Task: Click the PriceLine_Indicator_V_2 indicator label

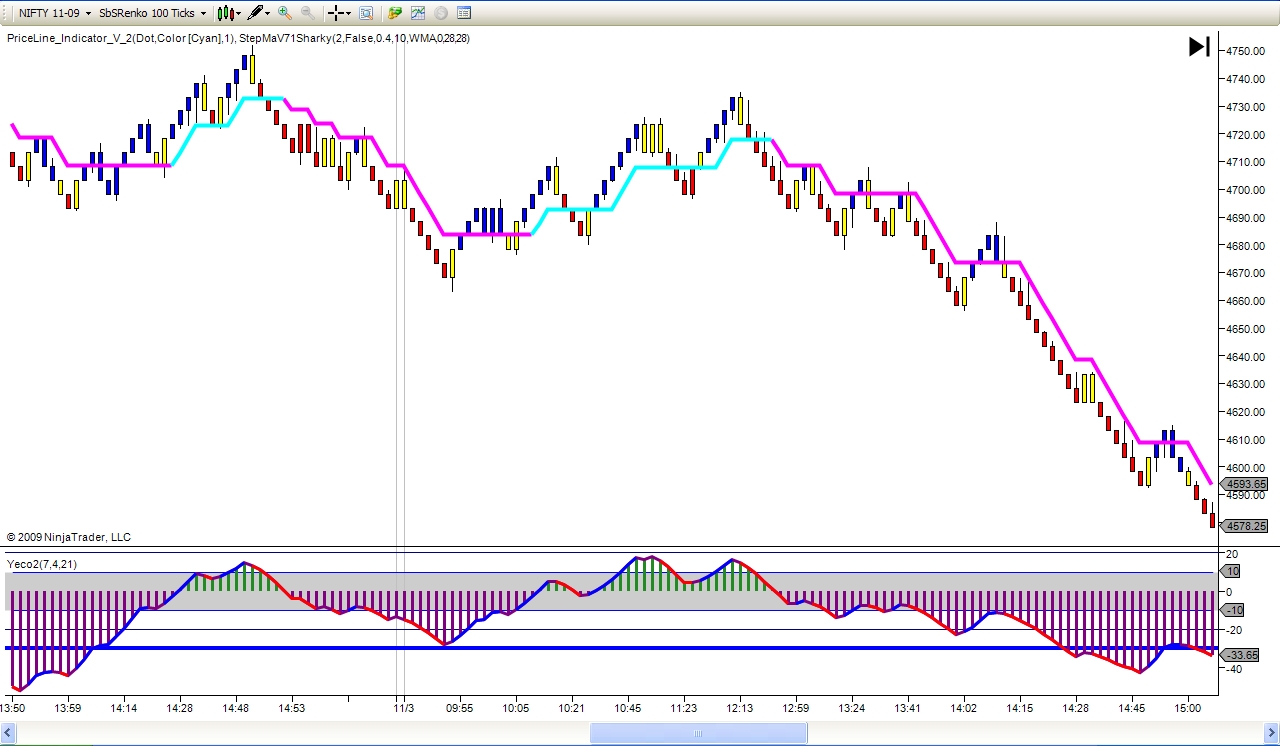Action: coord(121,38)
